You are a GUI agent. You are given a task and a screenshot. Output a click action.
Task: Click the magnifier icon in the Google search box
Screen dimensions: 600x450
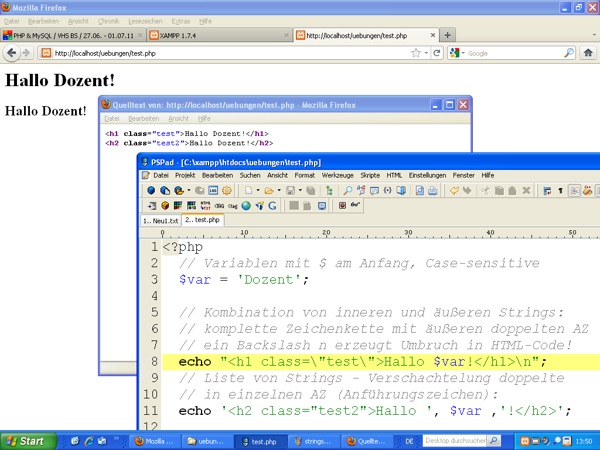[570, 53]
